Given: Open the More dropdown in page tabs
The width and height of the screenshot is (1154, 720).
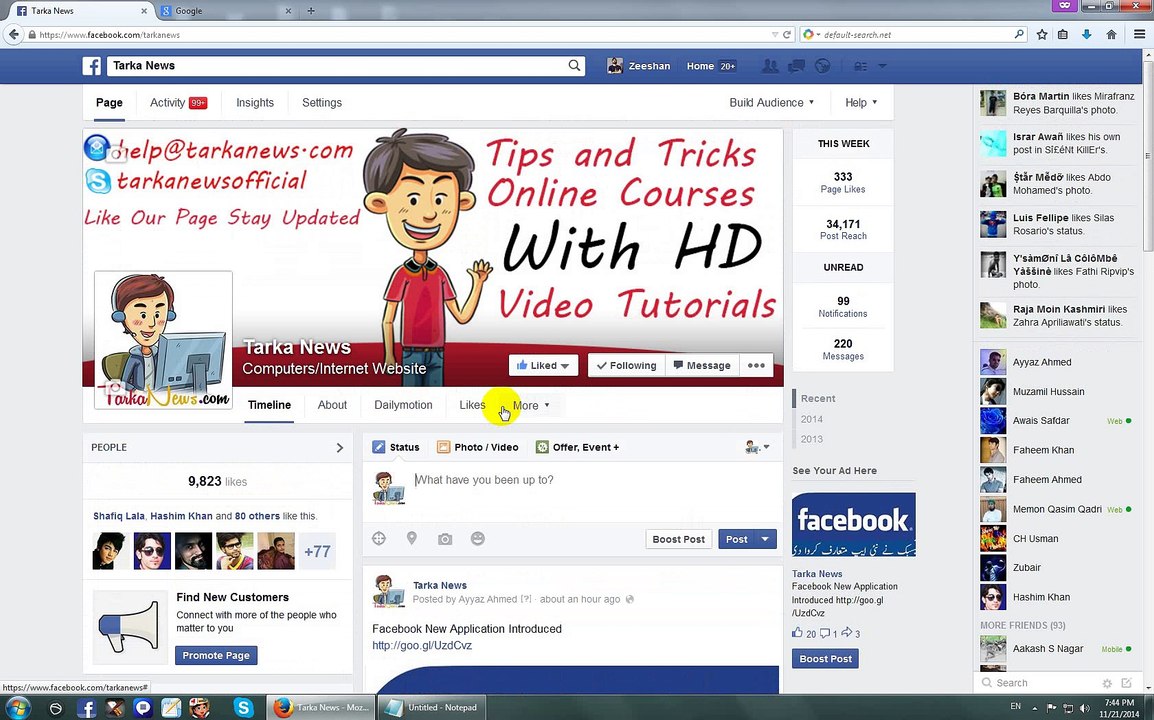Looking at the screenshot, I should coord(531,406).
